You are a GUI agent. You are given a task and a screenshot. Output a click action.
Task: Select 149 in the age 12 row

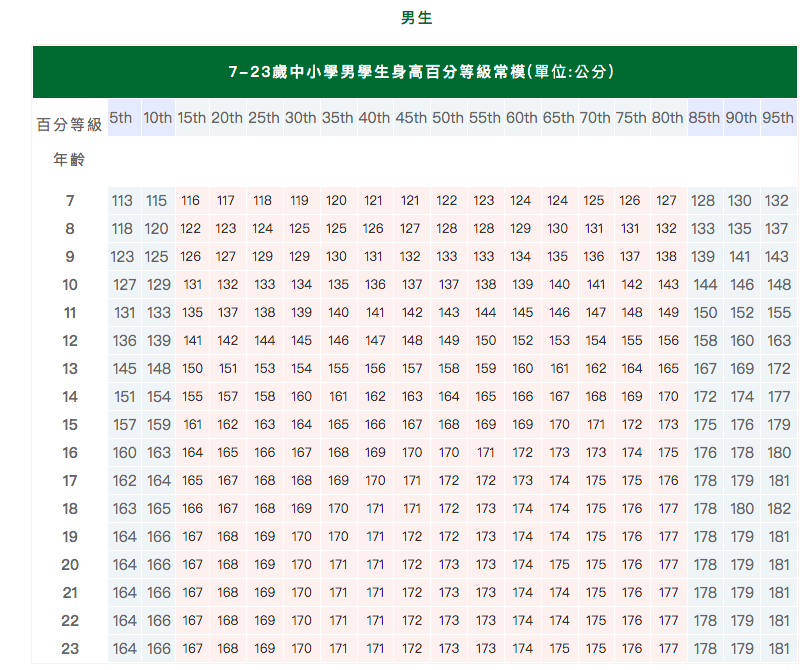click(x=448, y=341)
